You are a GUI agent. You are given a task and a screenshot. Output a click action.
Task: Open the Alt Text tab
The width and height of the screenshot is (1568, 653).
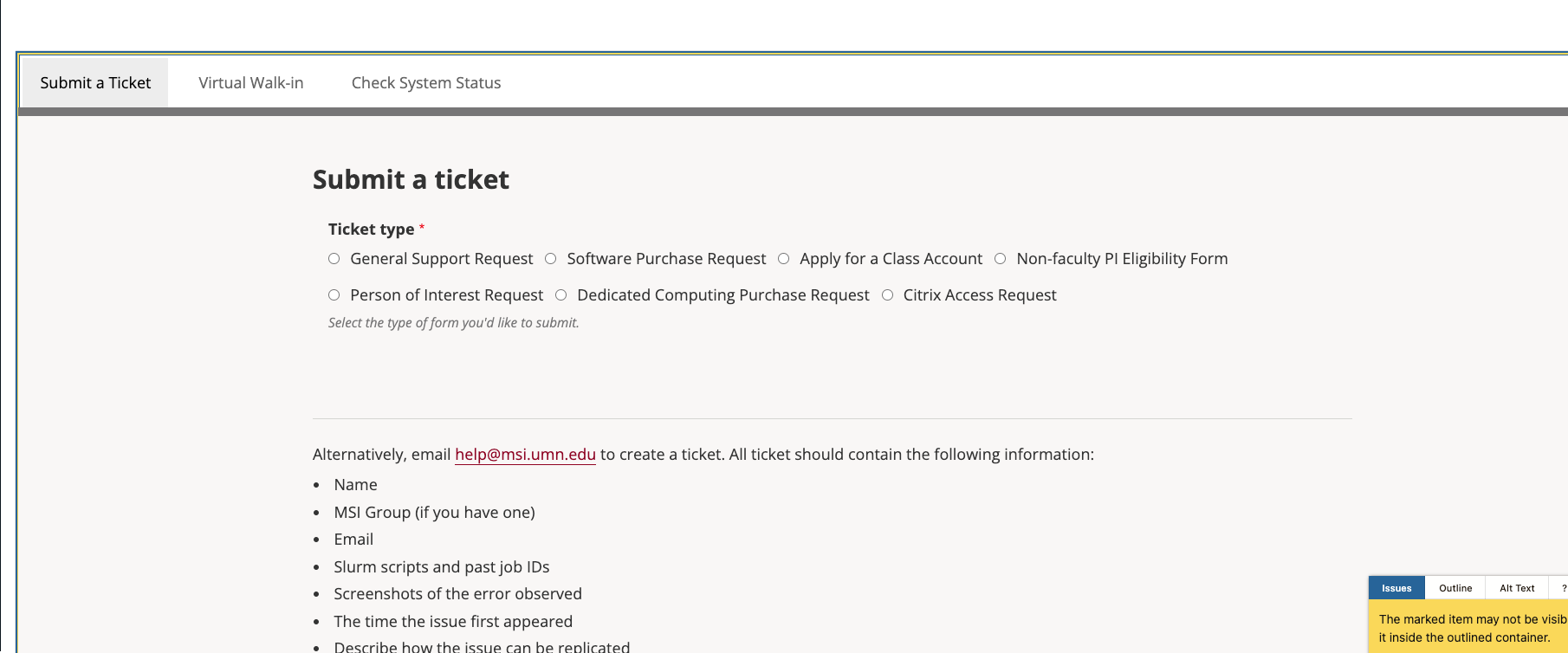point(1516,588)
